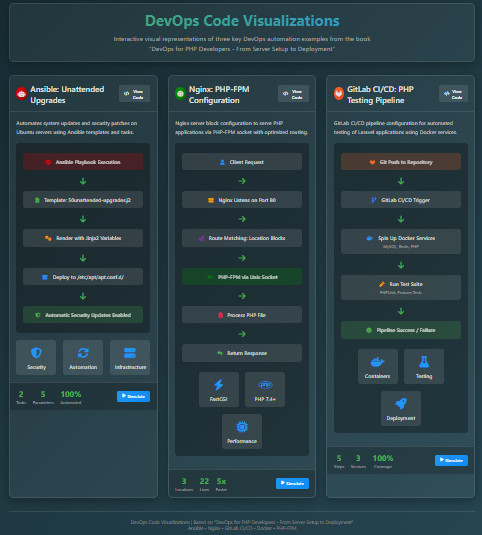Click the 100% Coverage stat in GitLab card
This screenshot has height=535, width=482.
(x=383, y=461)
